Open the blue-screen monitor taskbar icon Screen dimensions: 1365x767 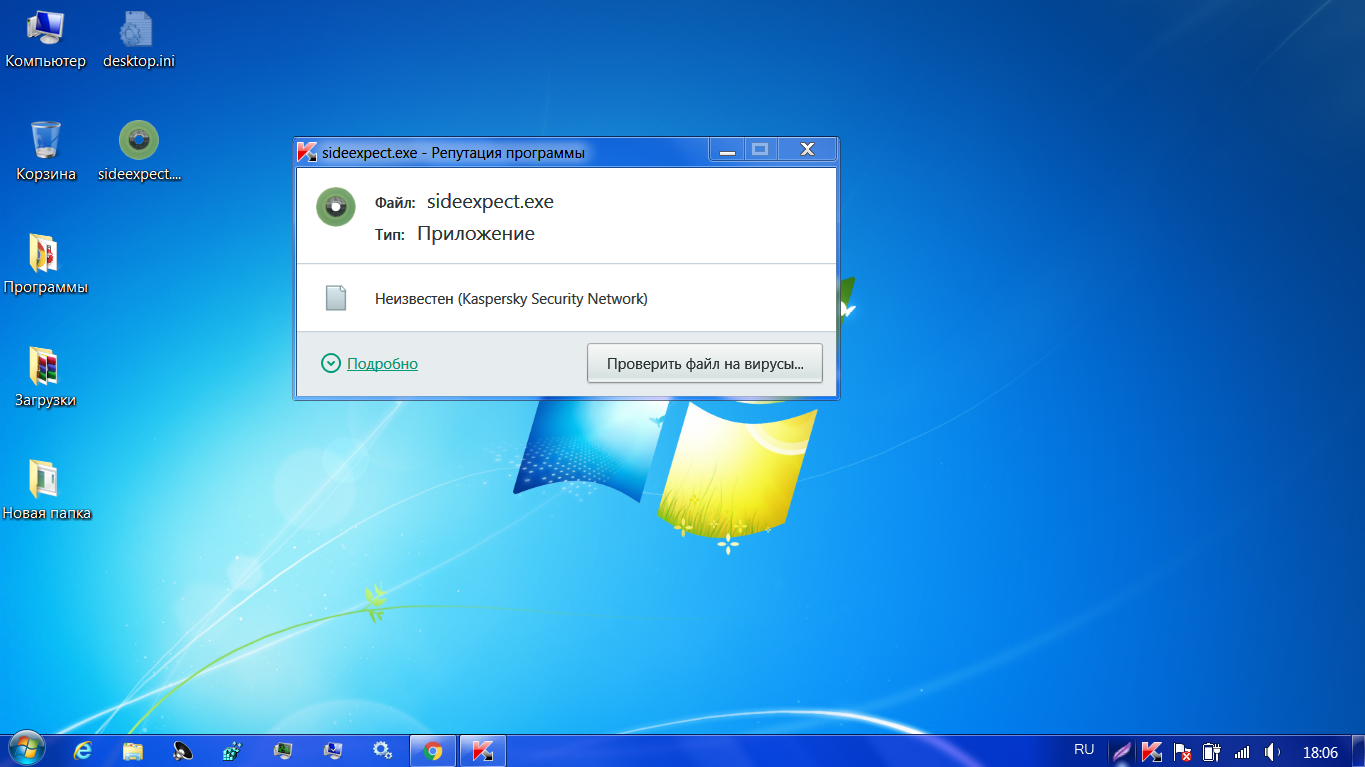coord(333,751)
